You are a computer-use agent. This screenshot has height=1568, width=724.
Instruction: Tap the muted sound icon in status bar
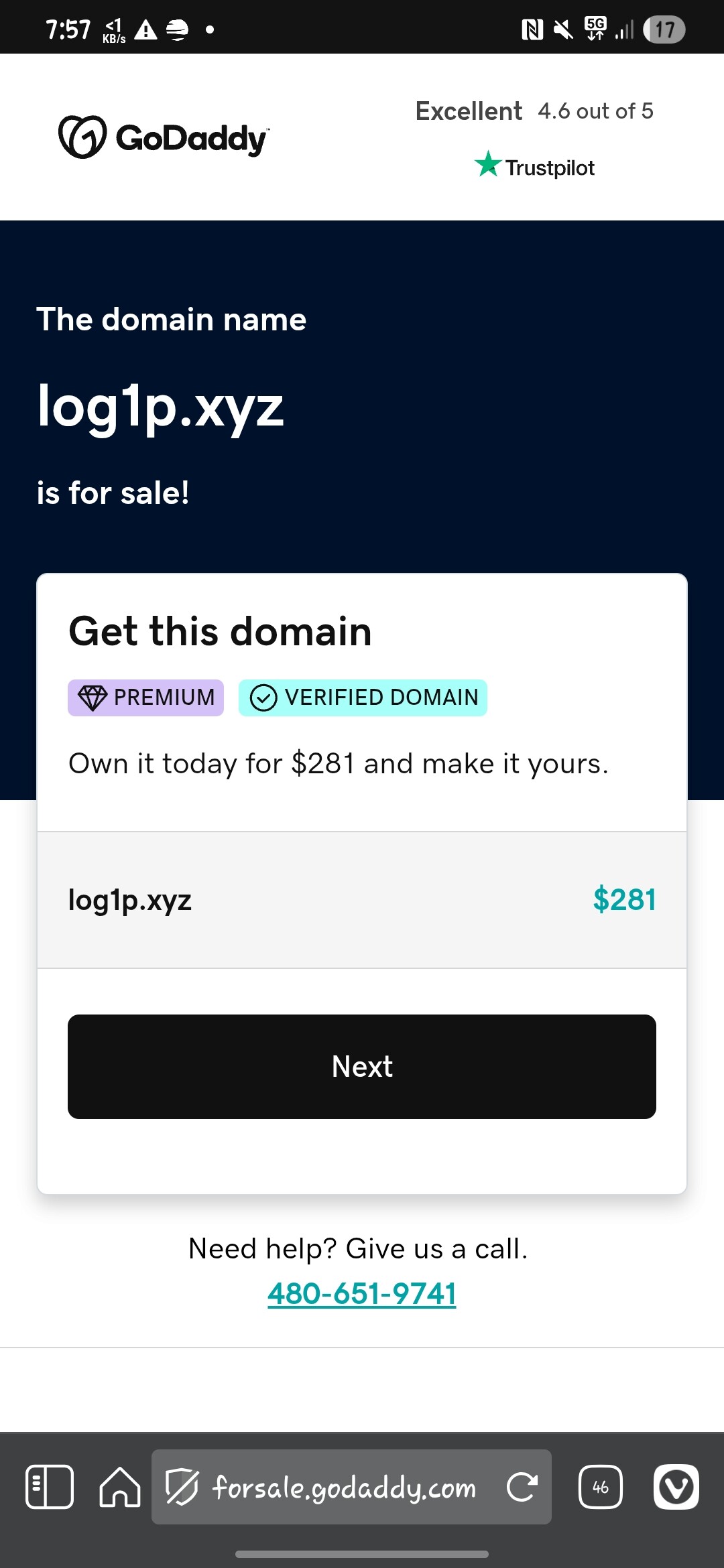563,29
